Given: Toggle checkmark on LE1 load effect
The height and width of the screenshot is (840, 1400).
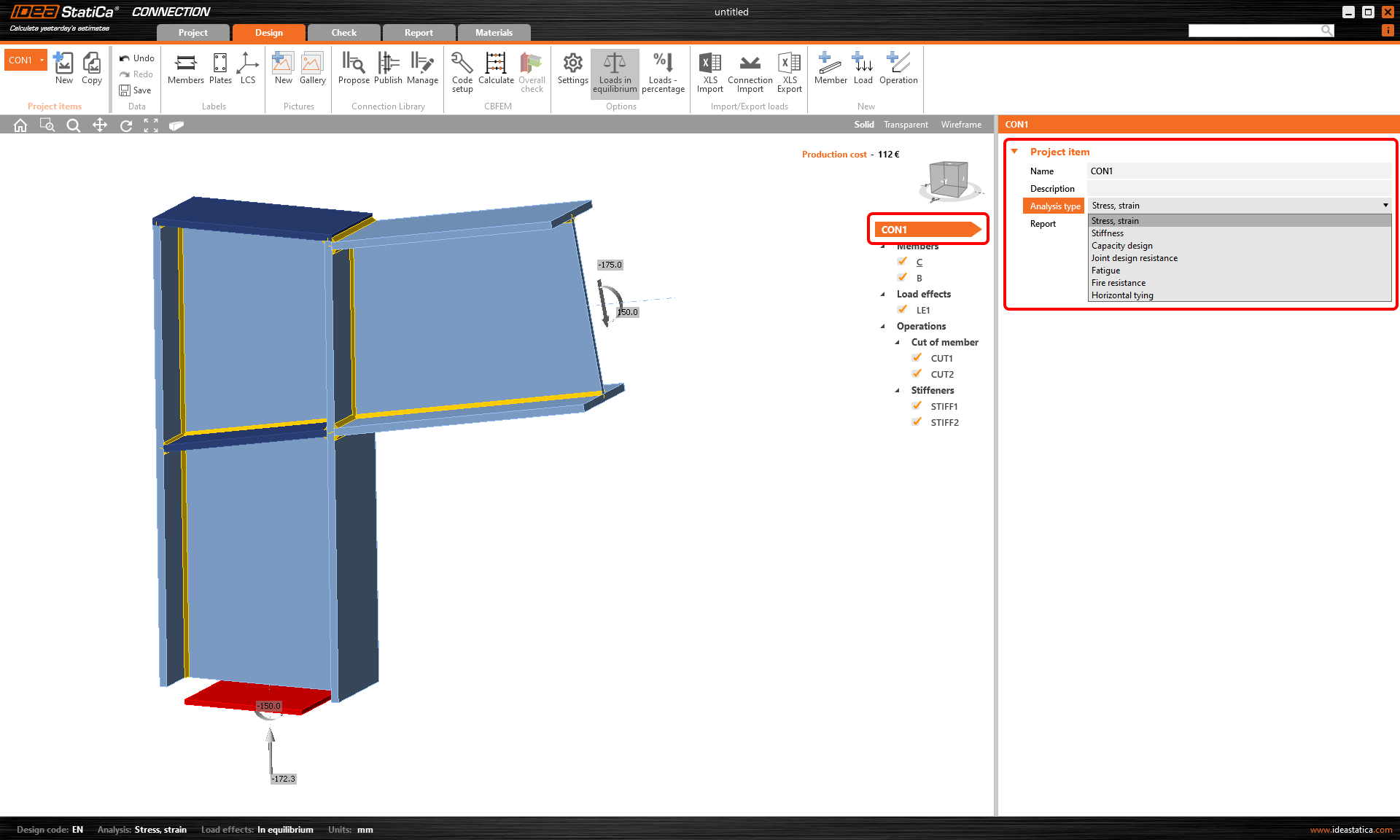Looking at the screenshot, I should click(x=901, y=310).
